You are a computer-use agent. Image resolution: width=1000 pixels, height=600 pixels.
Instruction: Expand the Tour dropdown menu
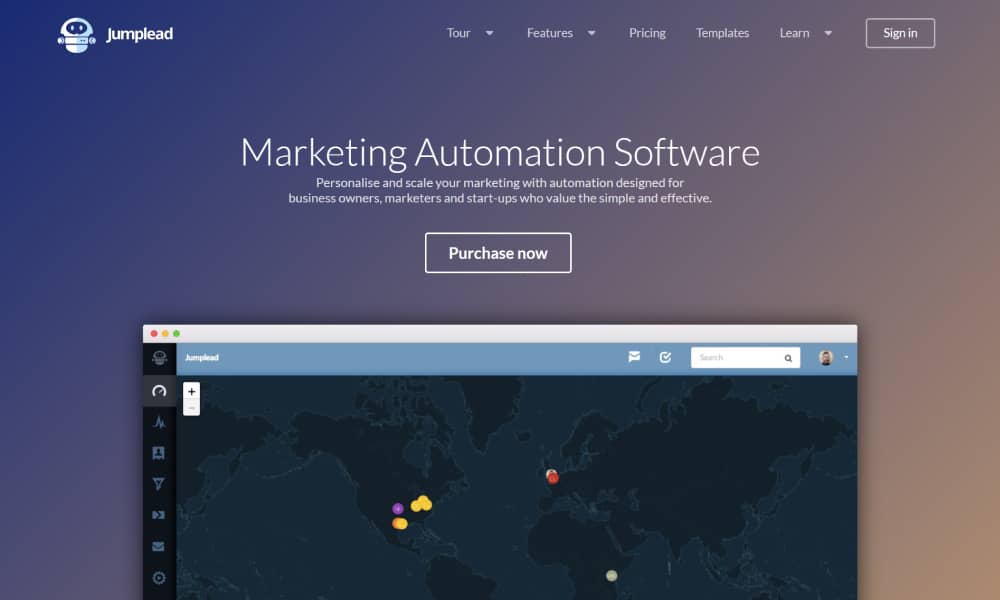pyautogui.click(x=470, y=33)
